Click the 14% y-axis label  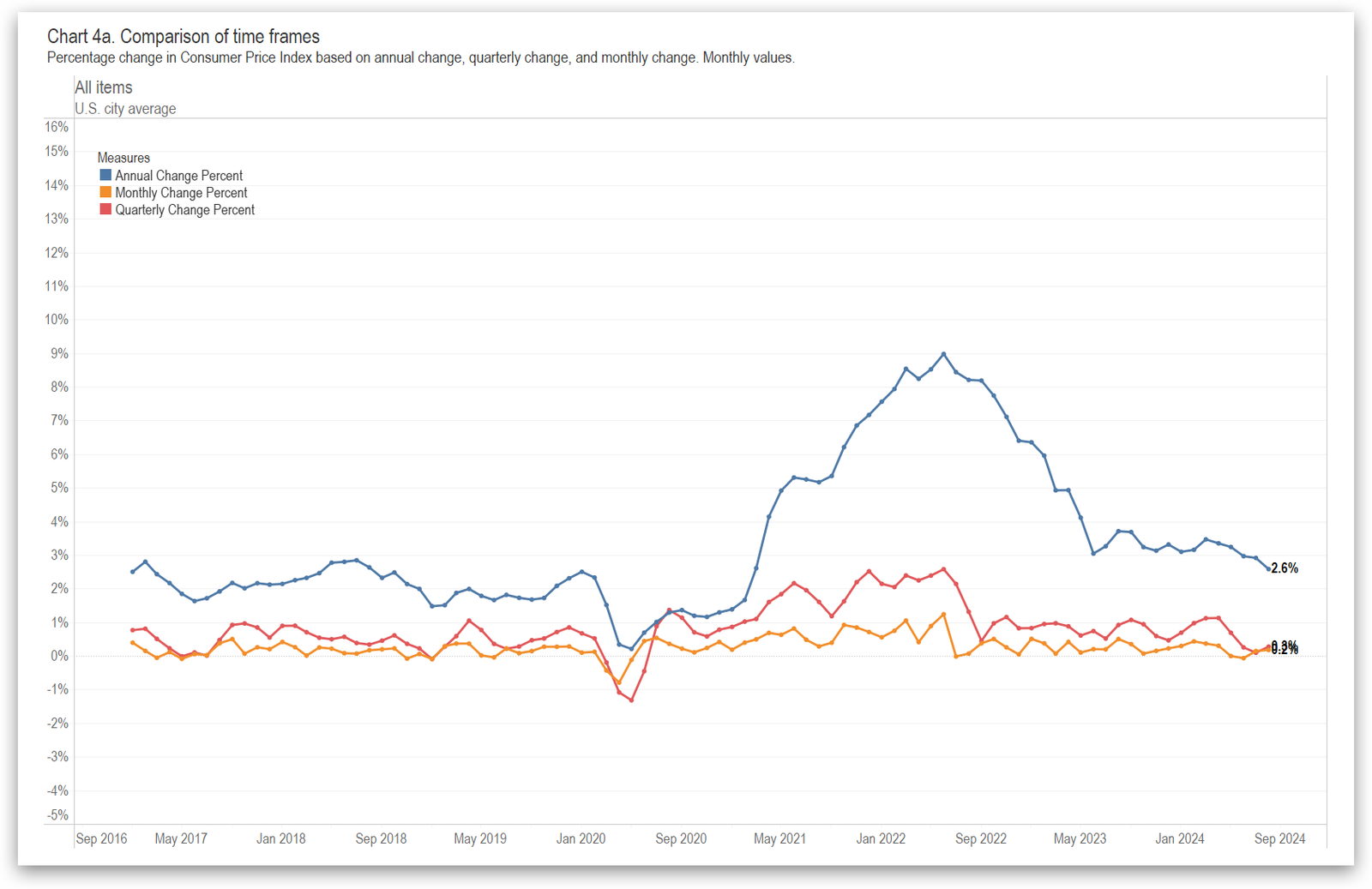[57, 185]
